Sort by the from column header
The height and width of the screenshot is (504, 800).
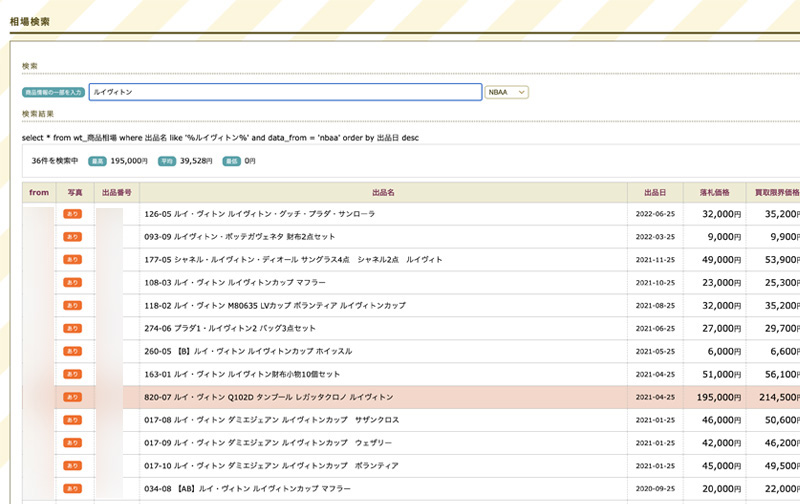pos(39,192)
